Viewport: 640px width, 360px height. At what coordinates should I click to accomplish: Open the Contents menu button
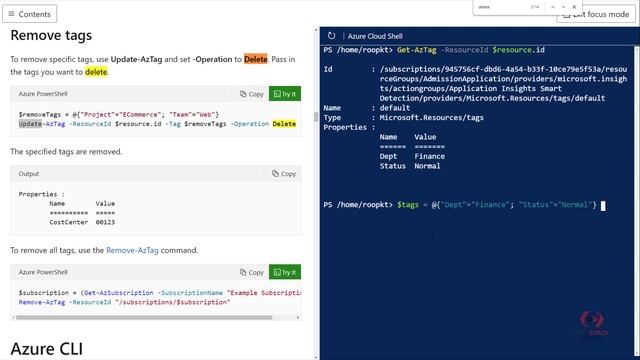tap(29, 14)
